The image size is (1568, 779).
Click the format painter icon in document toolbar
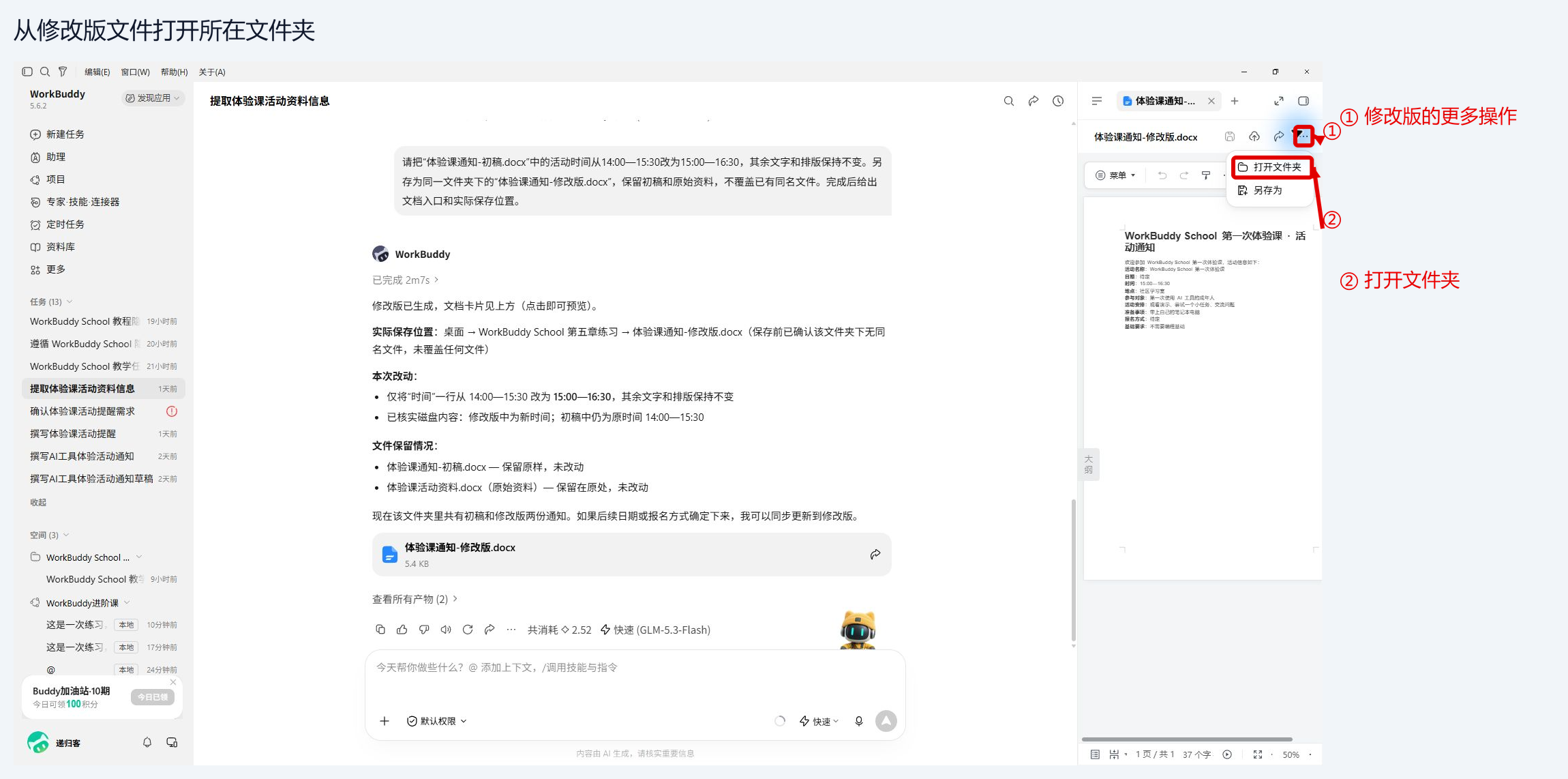[1206, 175]
